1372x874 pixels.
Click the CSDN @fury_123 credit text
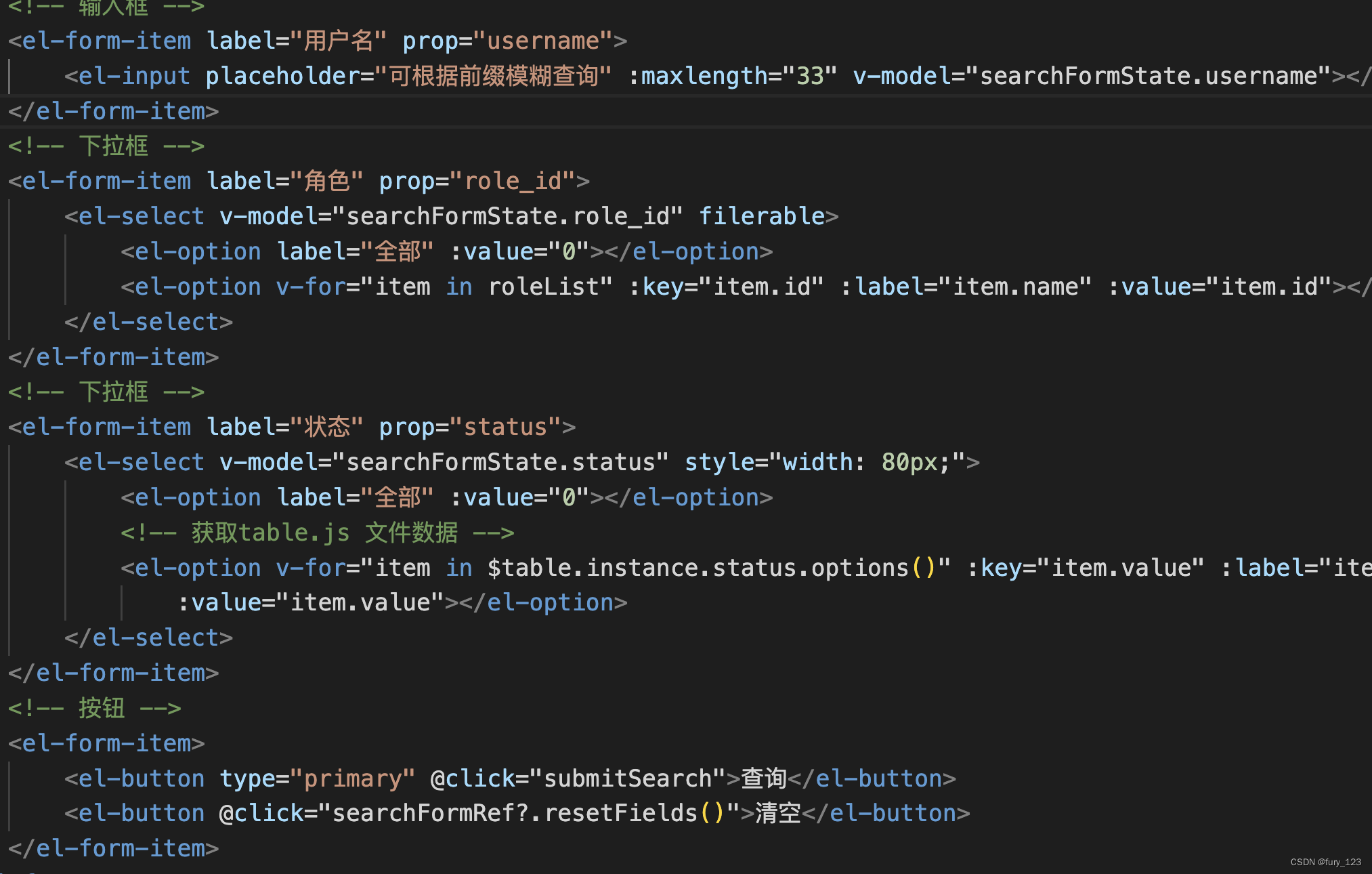(1325, 862)
